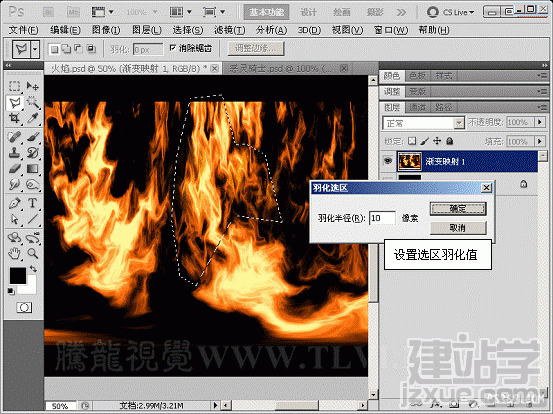Select the Crop tool

click(x=14, y=118)
